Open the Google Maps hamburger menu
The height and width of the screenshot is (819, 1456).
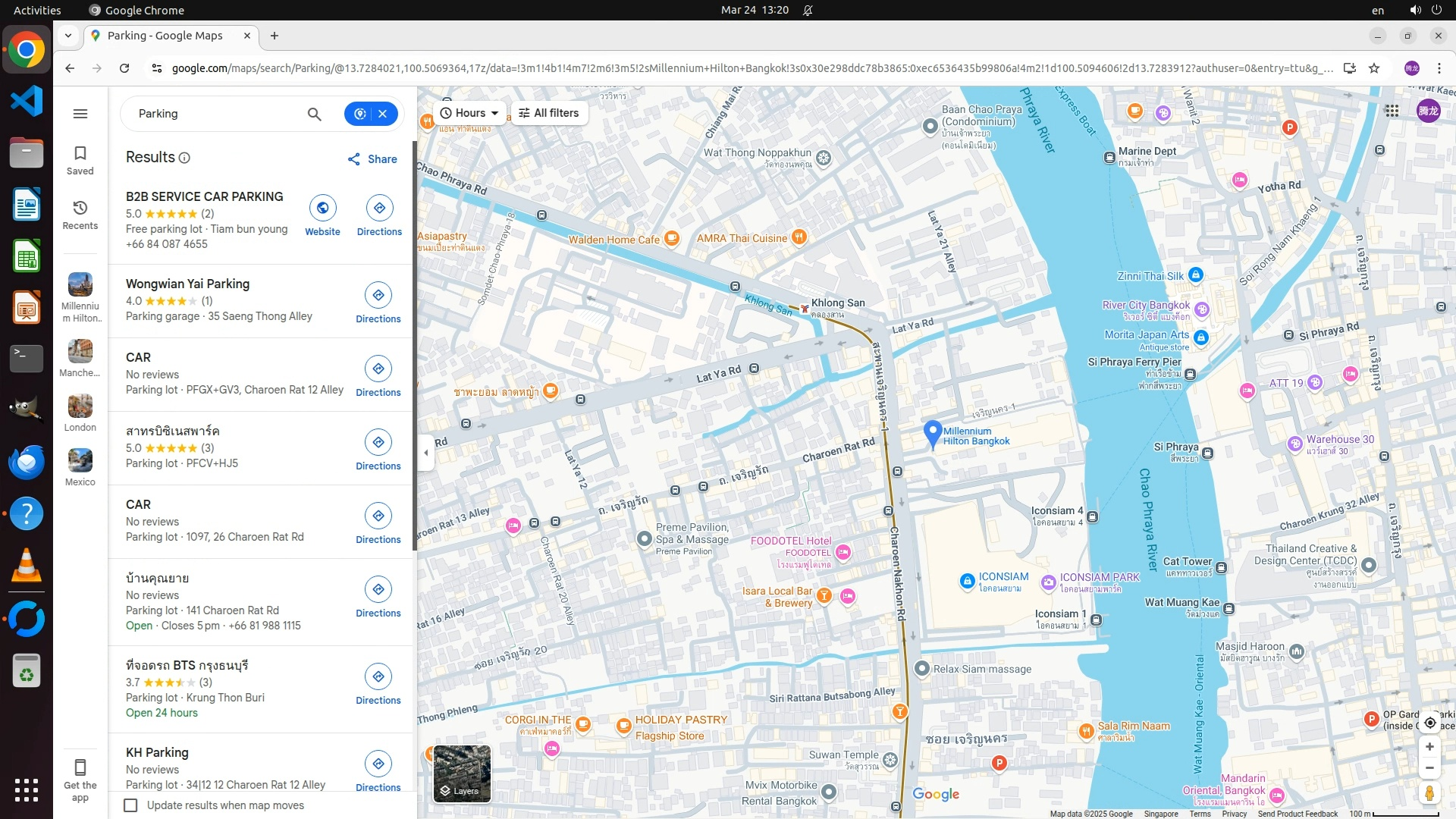[x=80, y=114]
